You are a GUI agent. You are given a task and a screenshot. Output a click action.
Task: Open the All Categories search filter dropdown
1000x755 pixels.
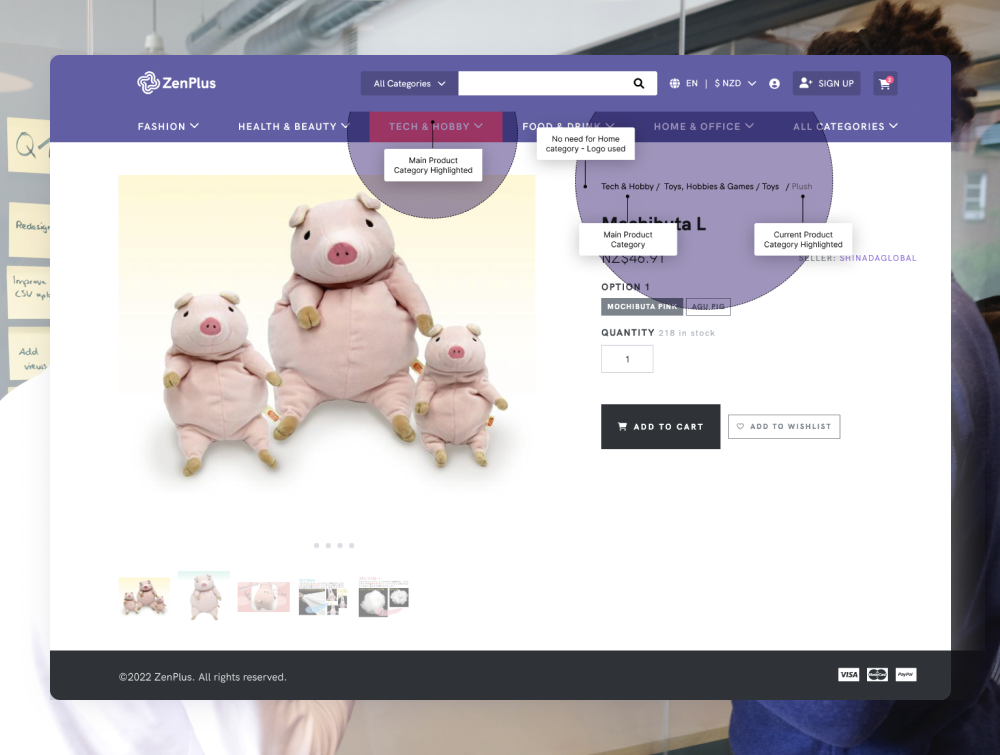[409, 84]
